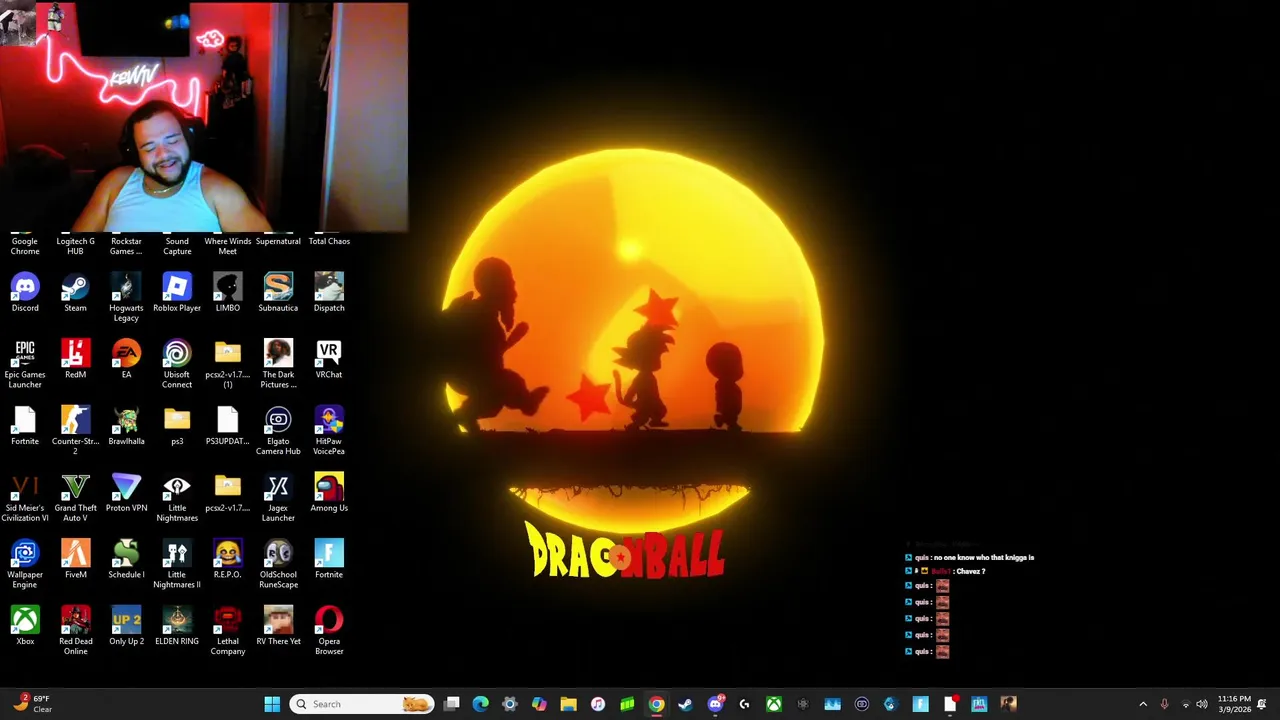Image resolution: width=1280 pixels, height=720 pixels.
Task: Select the "Total Chaos" desktop label
Action: coord(329,241)
